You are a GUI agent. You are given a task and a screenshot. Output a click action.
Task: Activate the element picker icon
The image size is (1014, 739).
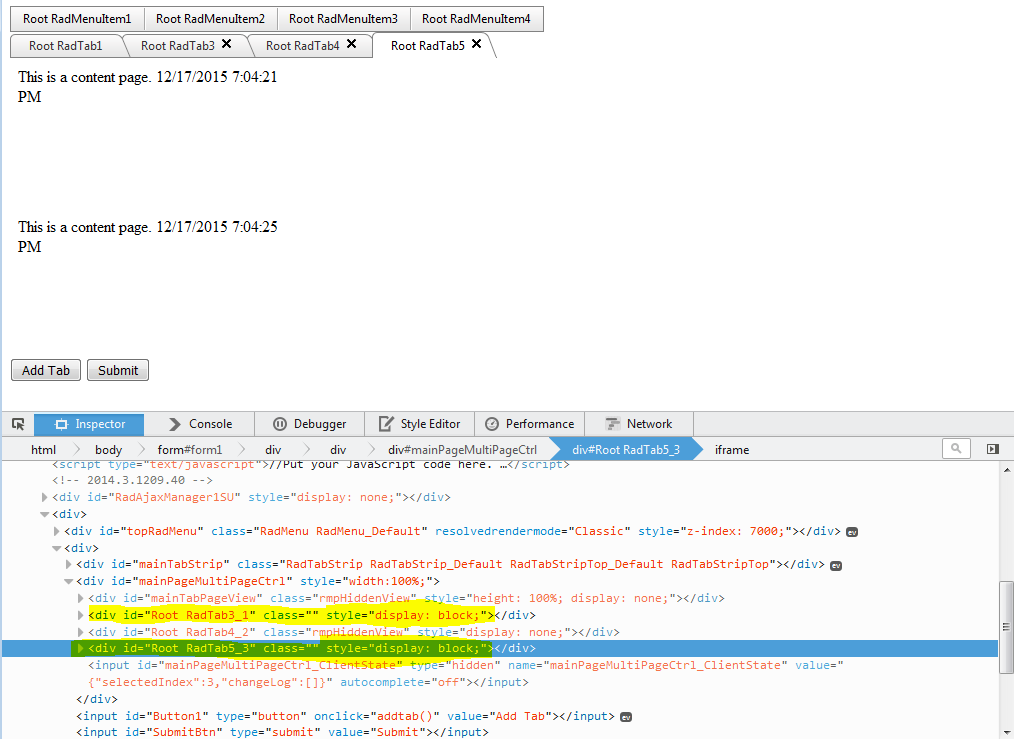(x=18, y=424)
